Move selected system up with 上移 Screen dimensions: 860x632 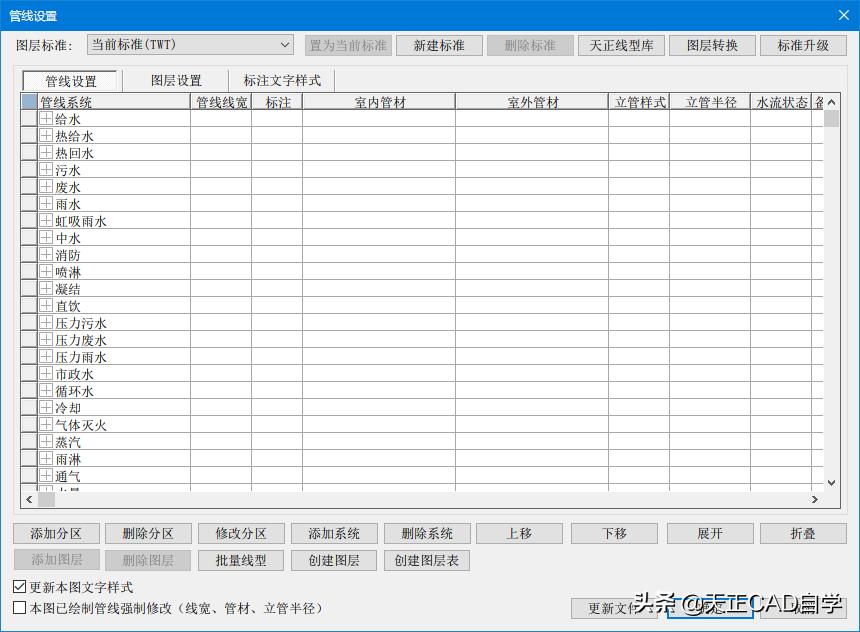tap(520, 533)
